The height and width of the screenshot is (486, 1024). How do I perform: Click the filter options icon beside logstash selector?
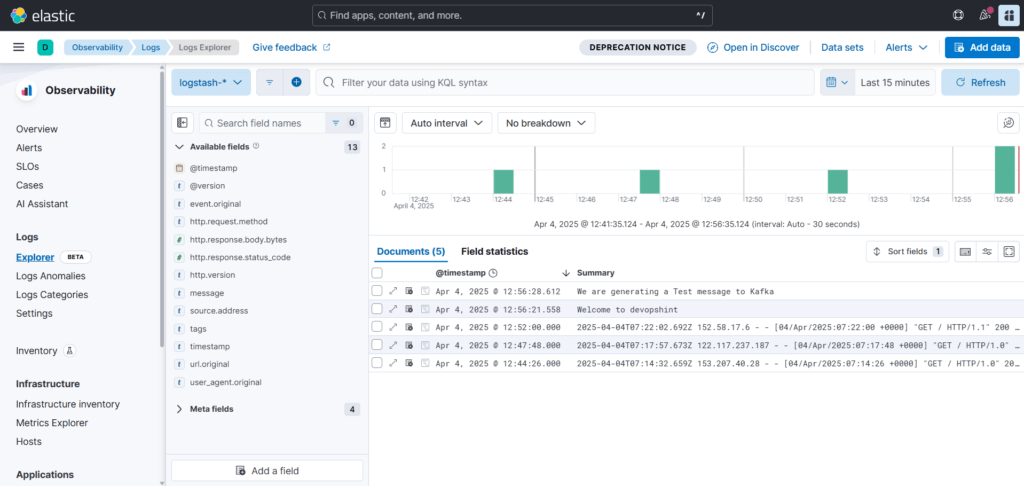pyautogui.click(x=269, y=82)
